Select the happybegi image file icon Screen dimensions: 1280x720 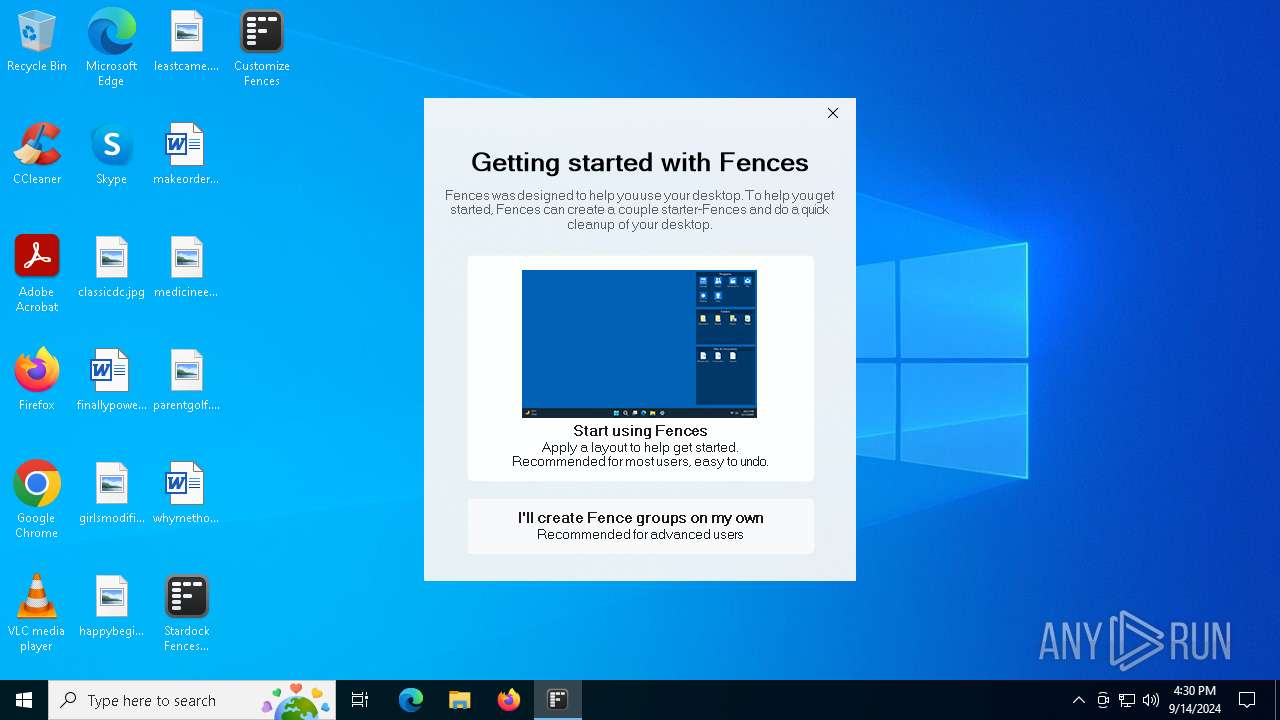(111, 607)
